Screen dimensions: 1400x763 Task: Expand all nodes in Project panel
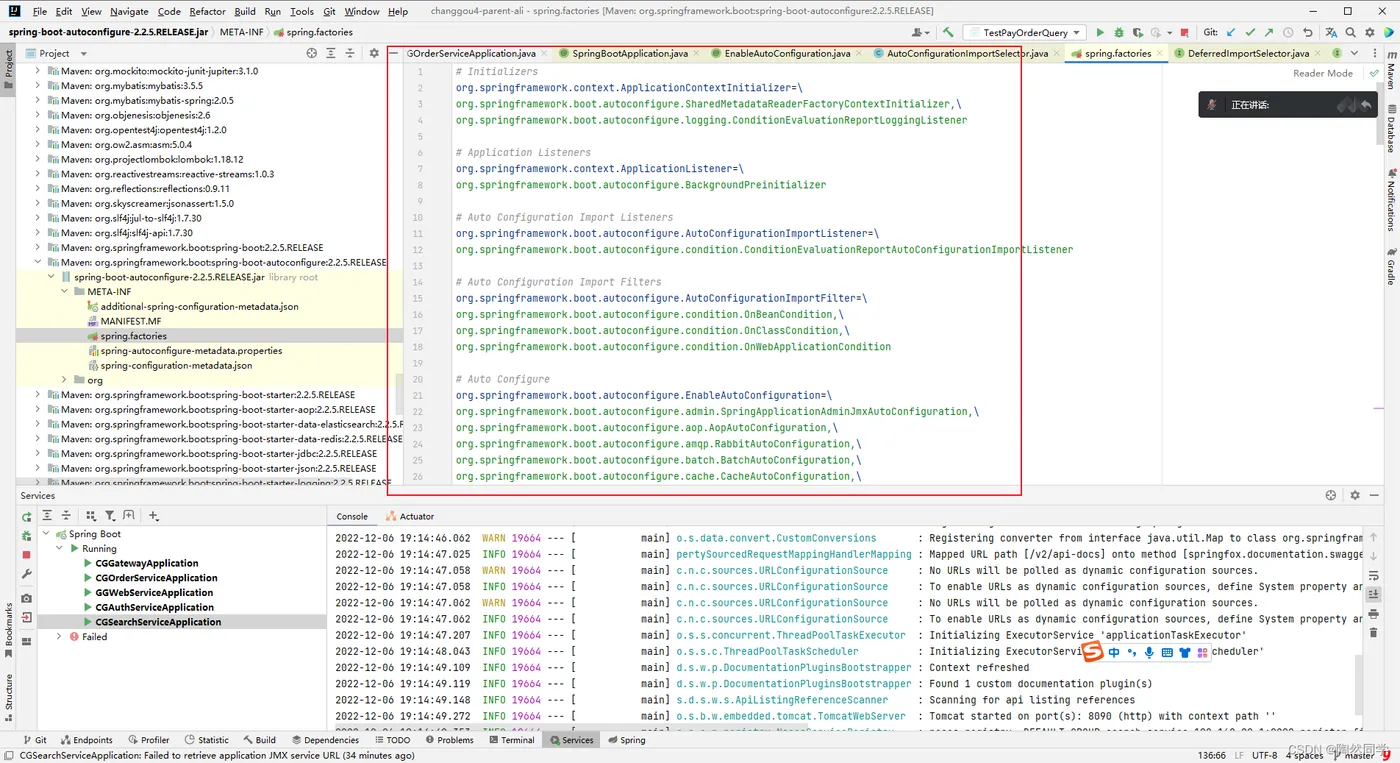point(330,53)
